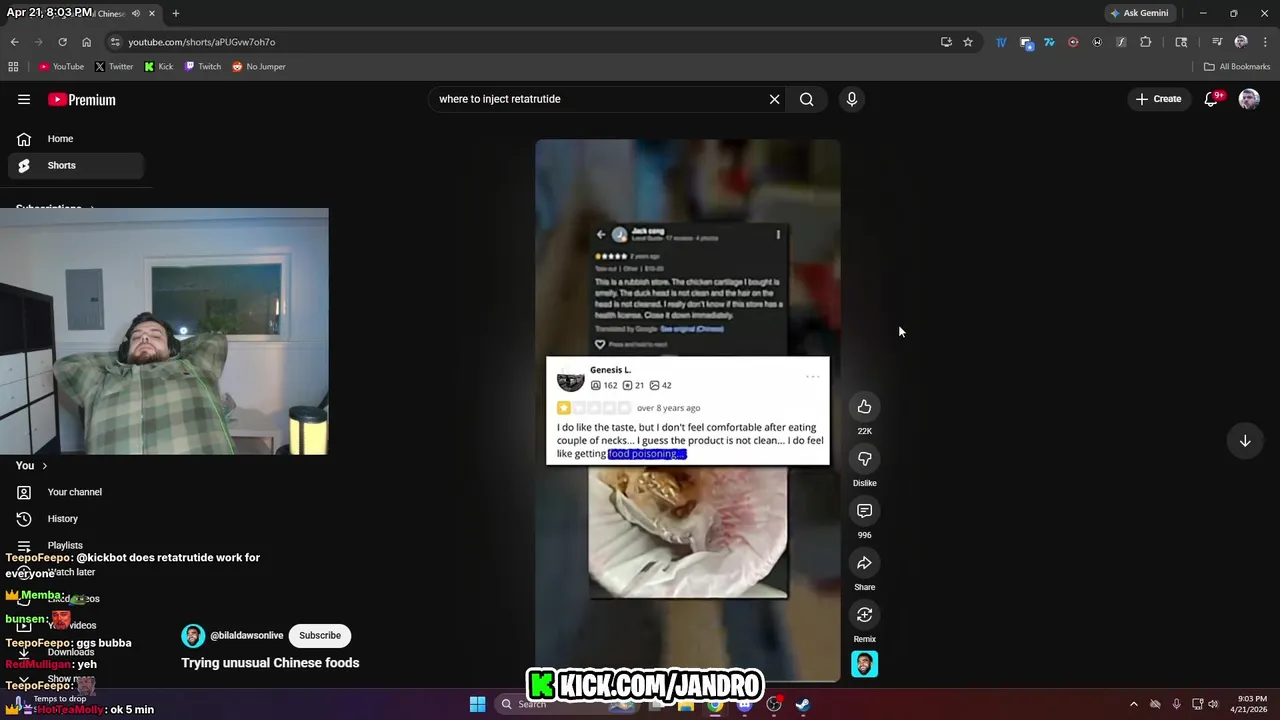View site information icon in address bar
The image size is (1280, 720).
tap(115, 42)
